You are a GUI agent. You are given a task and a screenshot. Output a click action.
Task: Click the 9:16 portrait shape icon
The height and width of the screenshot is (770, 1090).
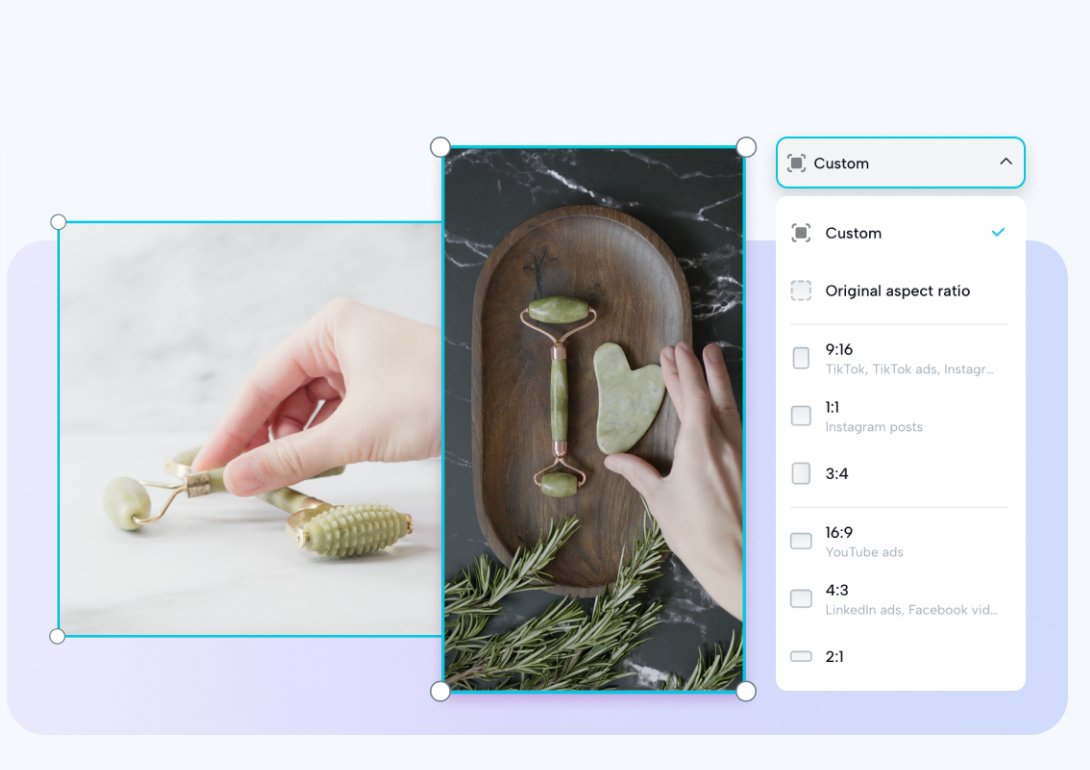pos(801,359)
